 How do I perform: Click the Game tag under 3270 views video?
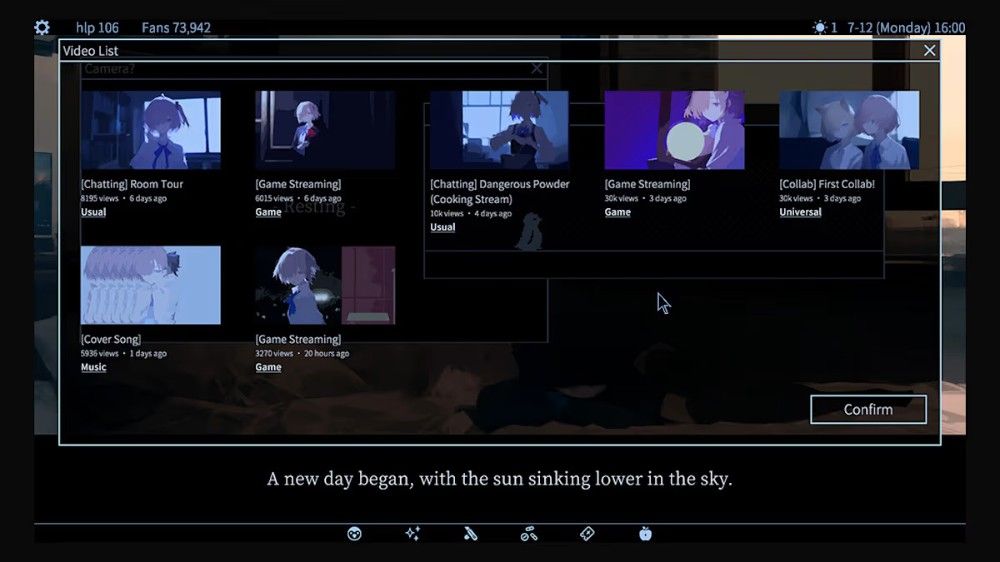pos(268,367)
